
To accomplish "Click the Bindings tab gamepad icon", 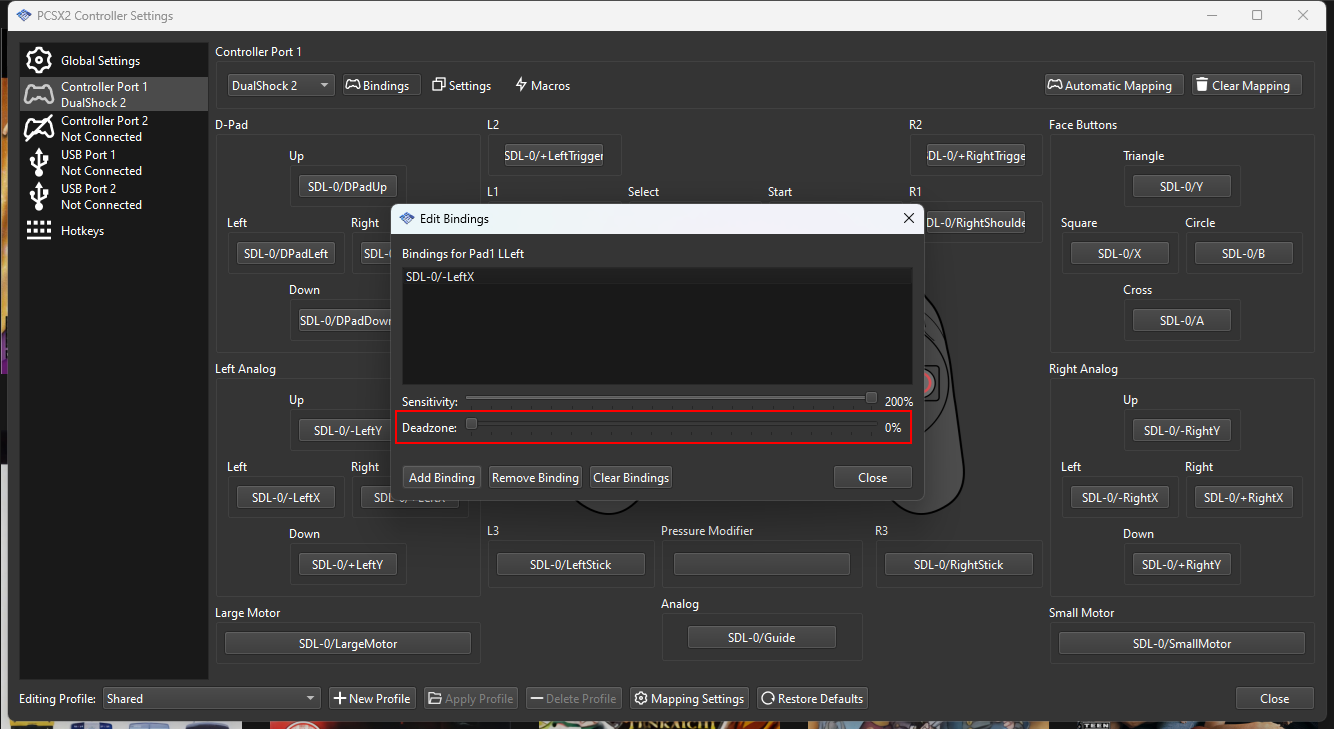I will coord(352,85).
